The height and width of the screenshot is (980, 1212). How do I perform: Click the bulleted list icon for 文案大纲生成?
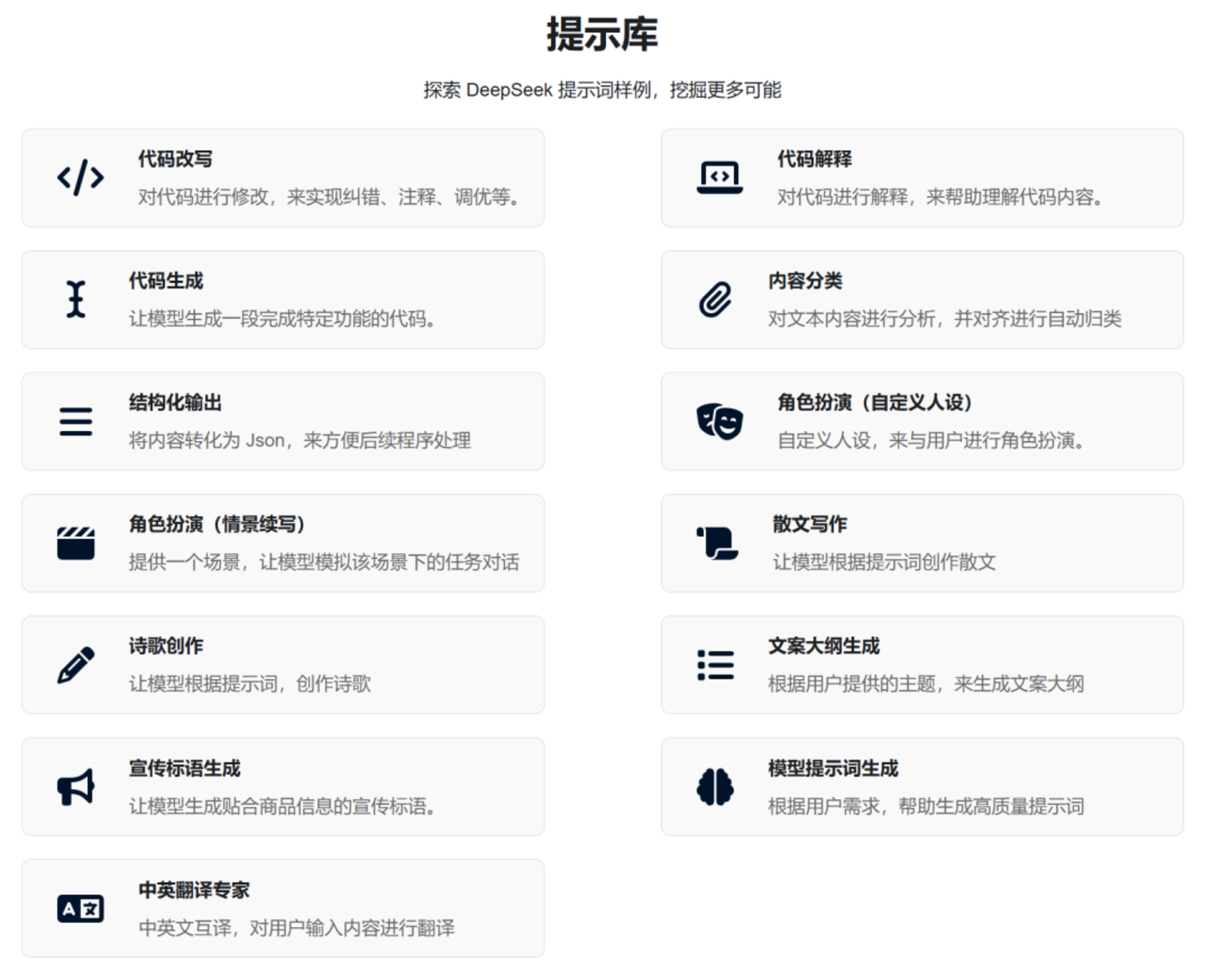715,665
